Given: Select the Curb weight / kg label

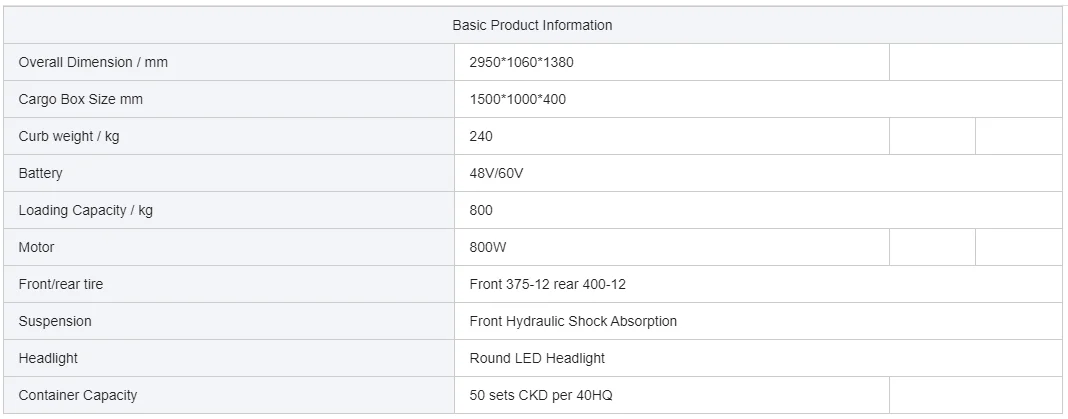Looking at the screenshot, I should click(x=68, y=136).
